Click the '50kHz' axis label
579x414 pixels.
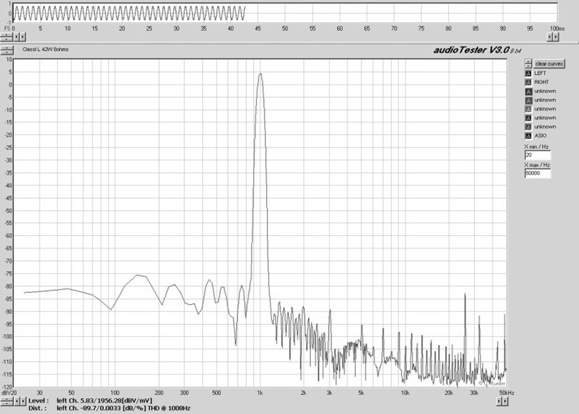pos(507,393)
